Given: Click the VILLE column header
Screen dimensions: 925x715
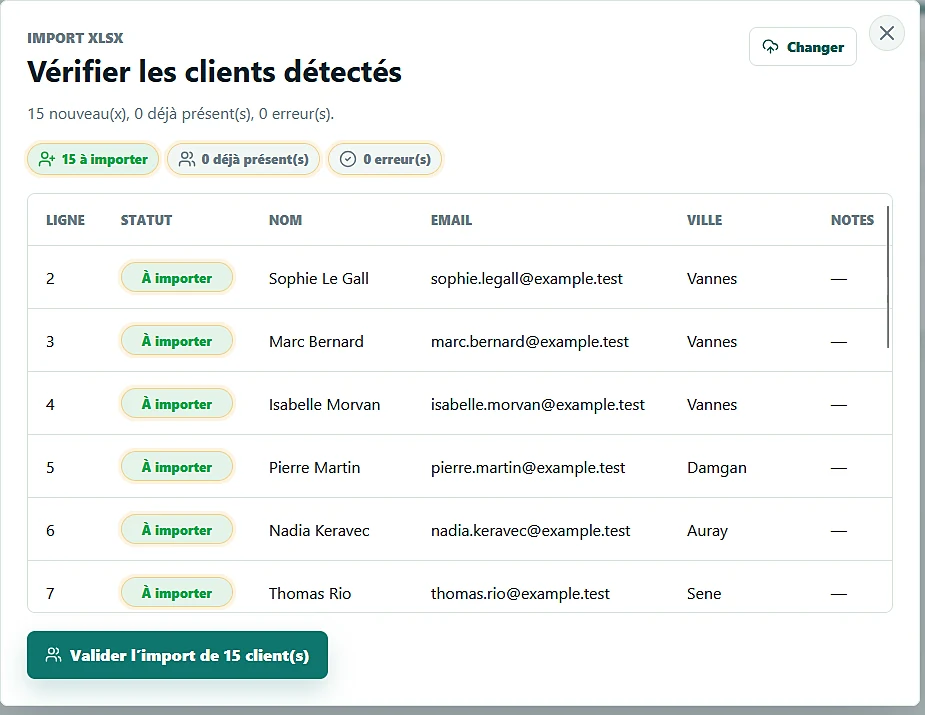Looking at the screenshot, I should tap(704, 220).
